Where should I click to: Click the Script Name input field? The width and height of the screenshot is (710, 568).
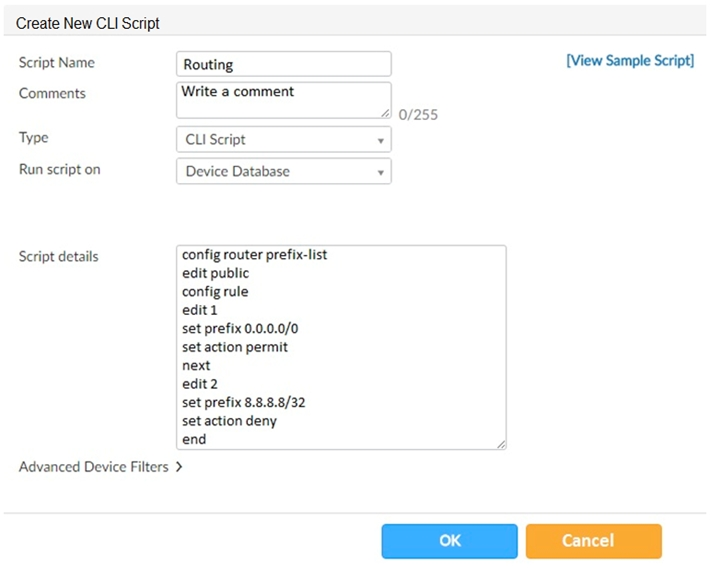coord(283,64)
